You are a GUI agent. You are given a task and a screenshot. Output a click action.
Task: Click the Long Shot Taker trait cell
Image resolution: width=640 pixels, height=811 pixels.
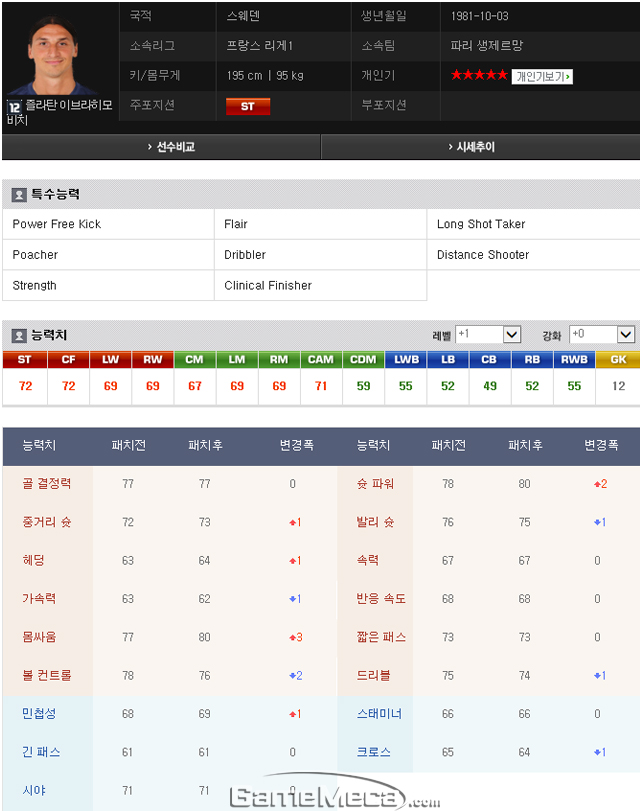pyautogui.click(x=533, y=224)
